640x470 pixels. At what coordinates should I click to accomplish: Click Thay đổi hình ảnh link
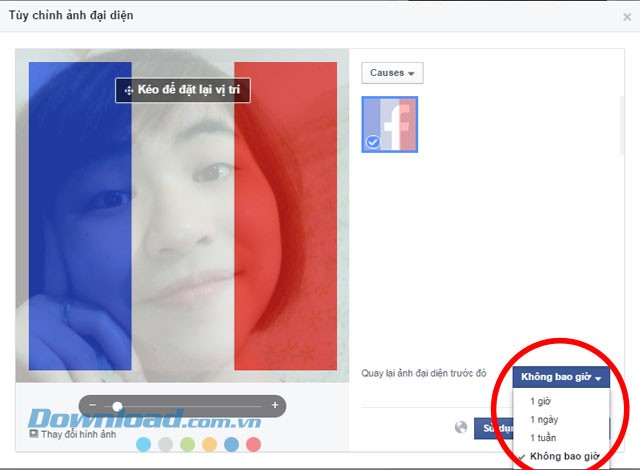pos(73,434)
